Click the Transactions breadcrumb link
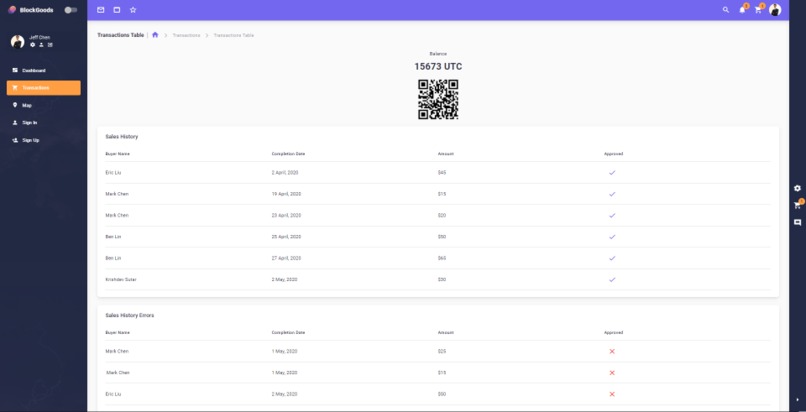This screenshot has height=412, width=806. click(186, 35)
